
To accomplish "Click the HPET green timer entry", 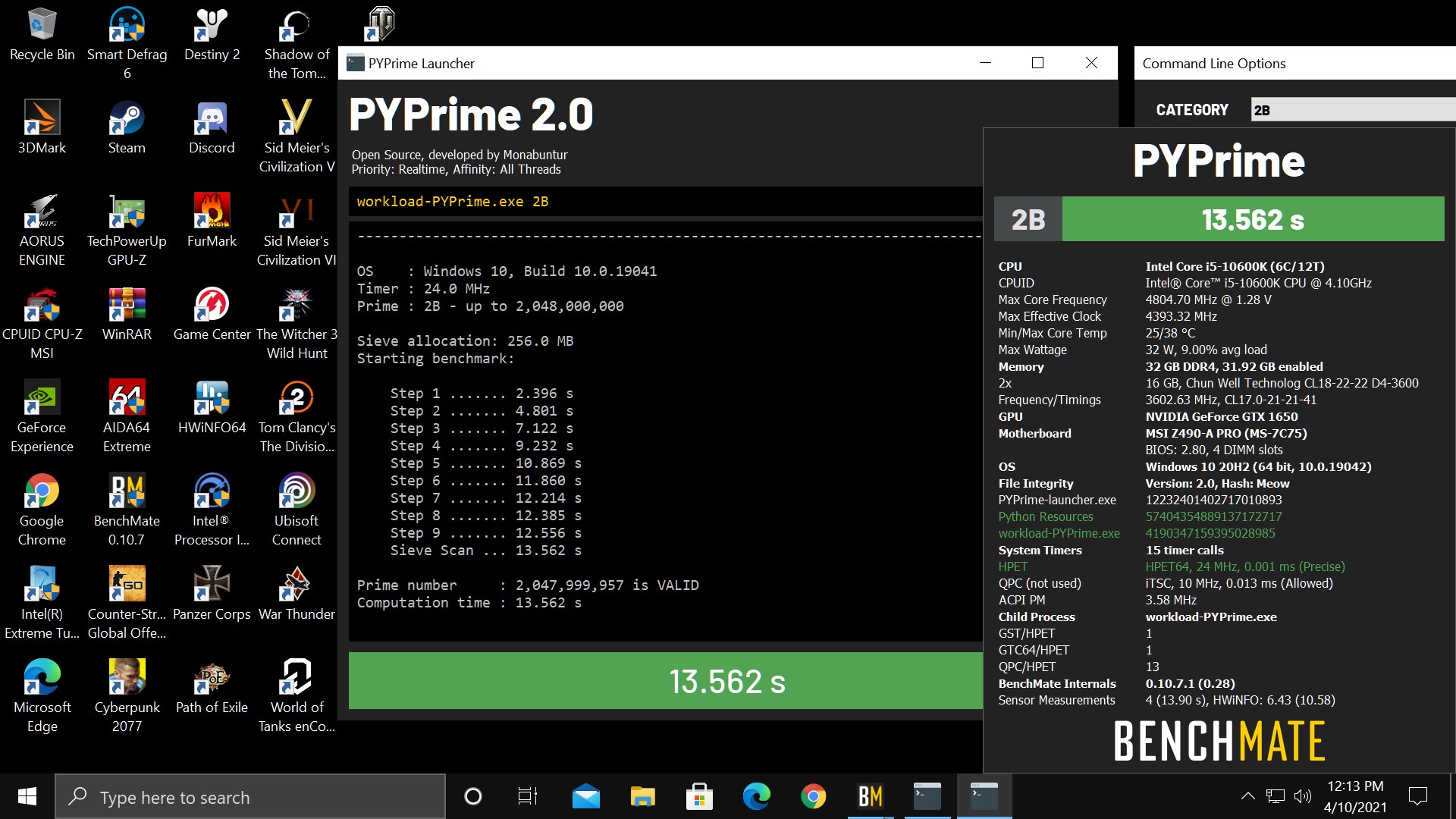I will [x=1013, y=566].
